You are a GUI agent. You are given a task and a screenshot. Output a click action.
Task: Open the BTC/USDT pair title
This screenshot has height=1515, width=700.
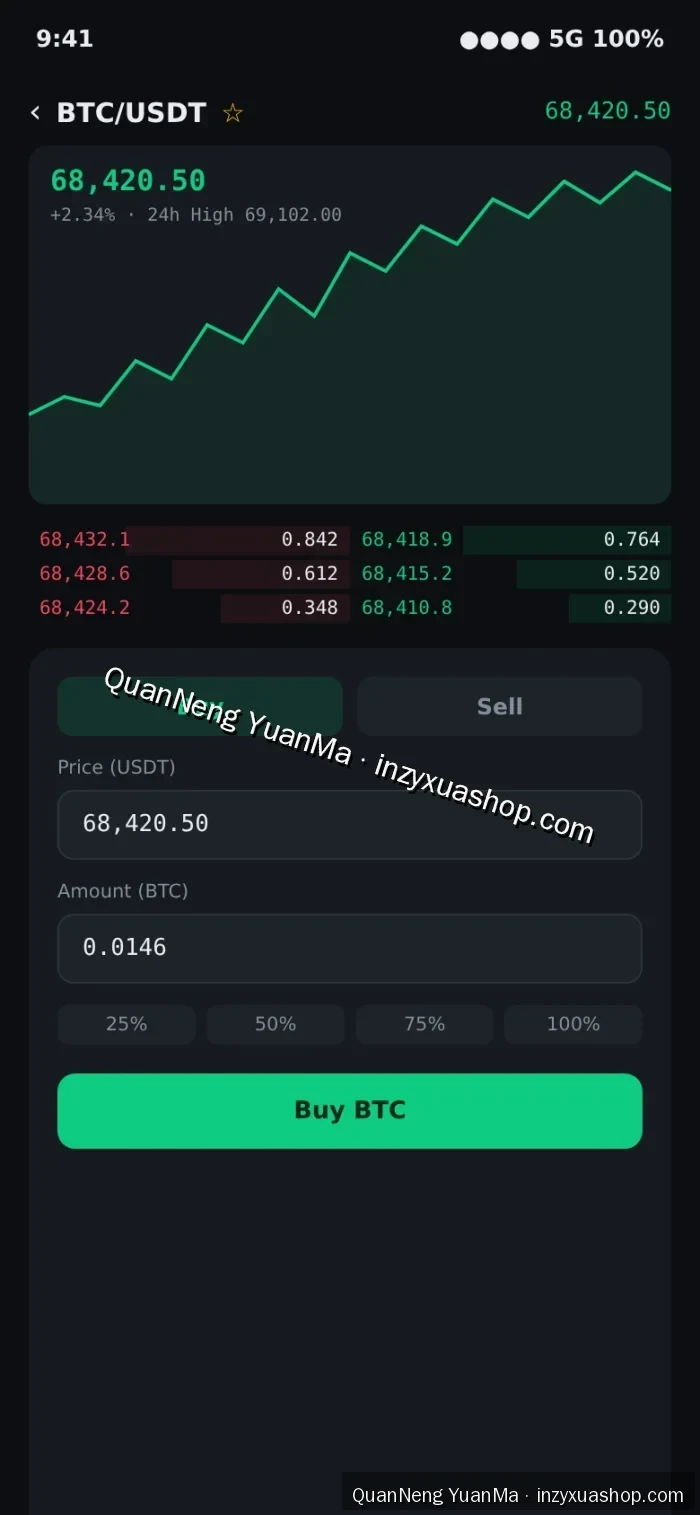click(131, 113)
